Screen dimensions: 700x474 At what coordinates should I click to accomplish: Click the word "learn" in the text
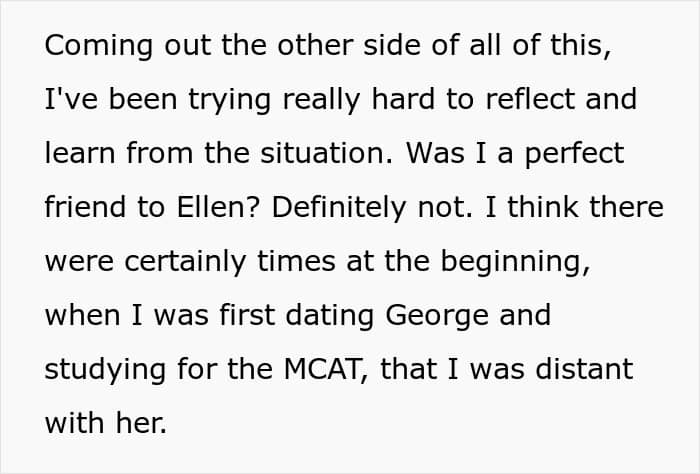pyautogui.click(x=80, y=153)
